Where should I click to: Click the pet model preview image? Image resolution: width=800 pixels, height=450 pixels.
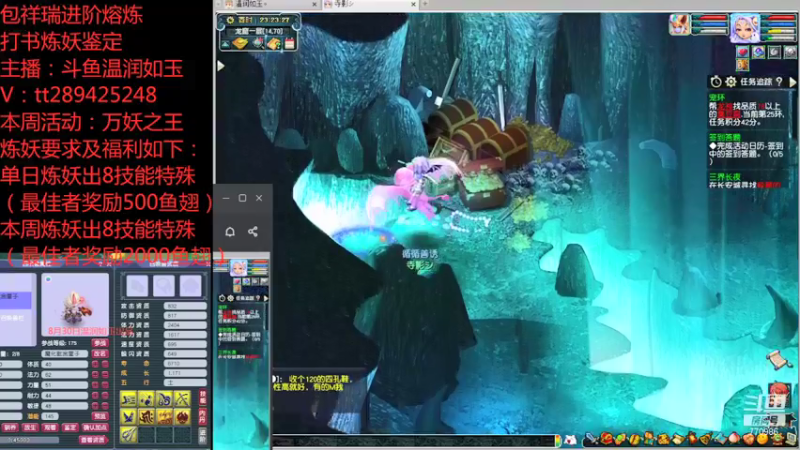point(75,305)
